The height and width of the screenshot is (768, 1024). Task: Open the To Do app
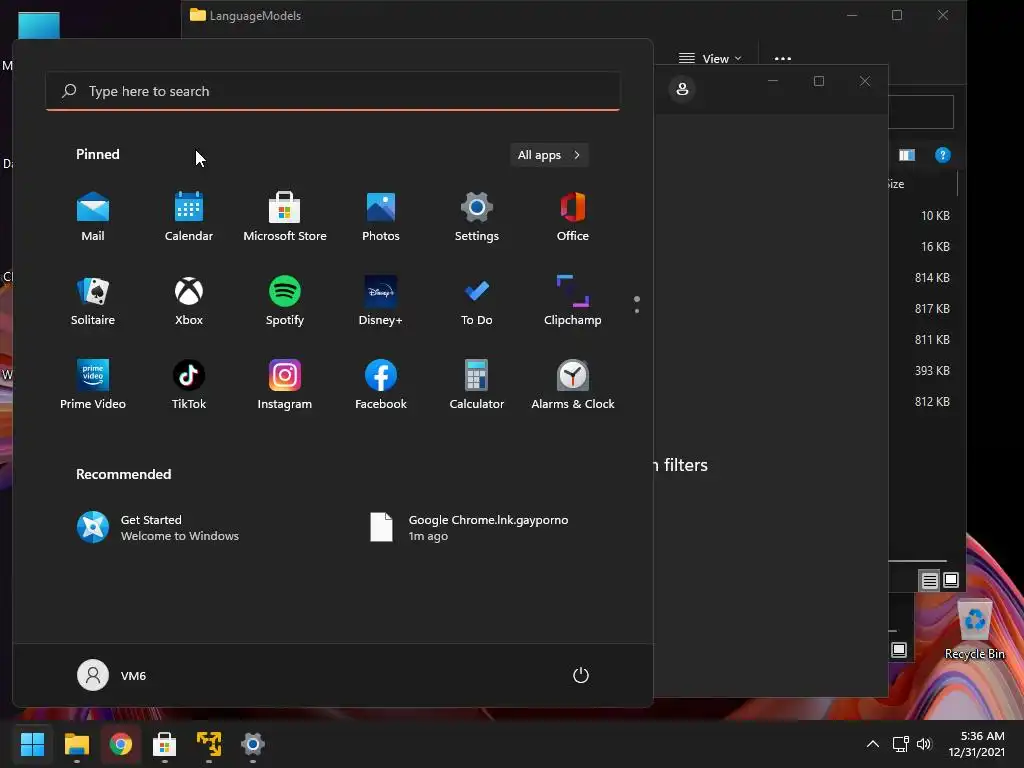(x=477, y=301)
